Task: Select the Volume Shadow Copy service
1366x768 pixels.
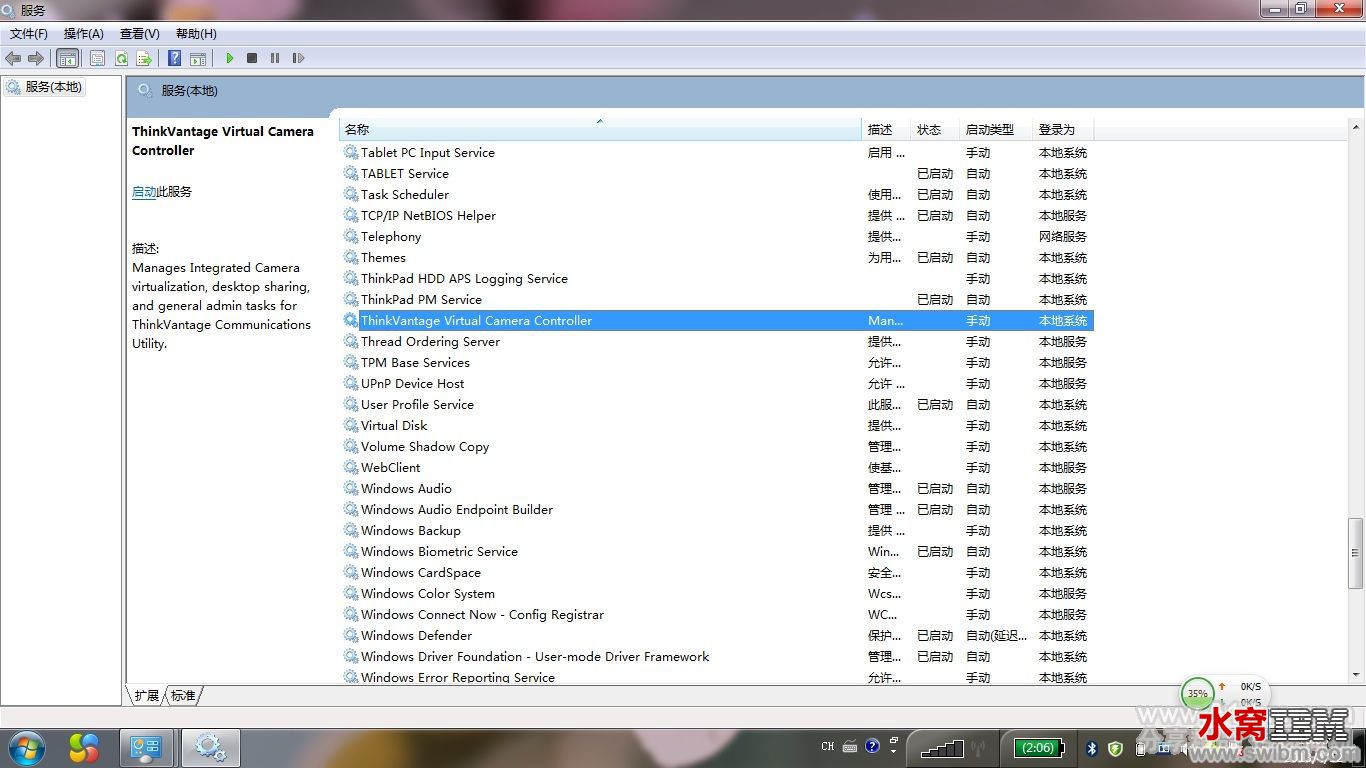Action: pos(717,447)
